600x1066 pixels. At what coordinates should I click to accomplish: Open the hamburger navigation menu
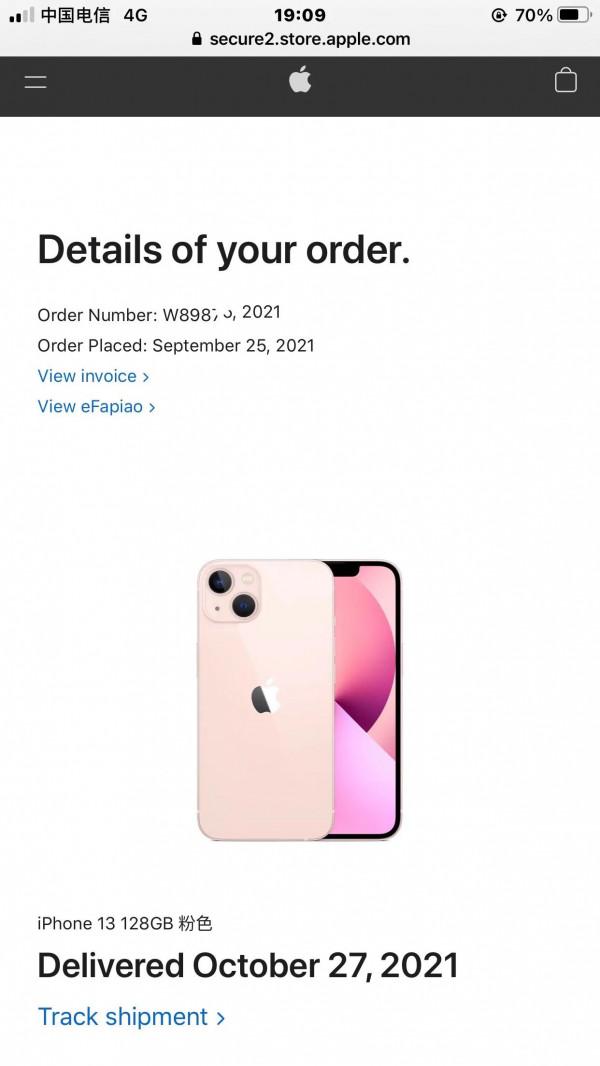pyautogui.click(x=35, y=82)
